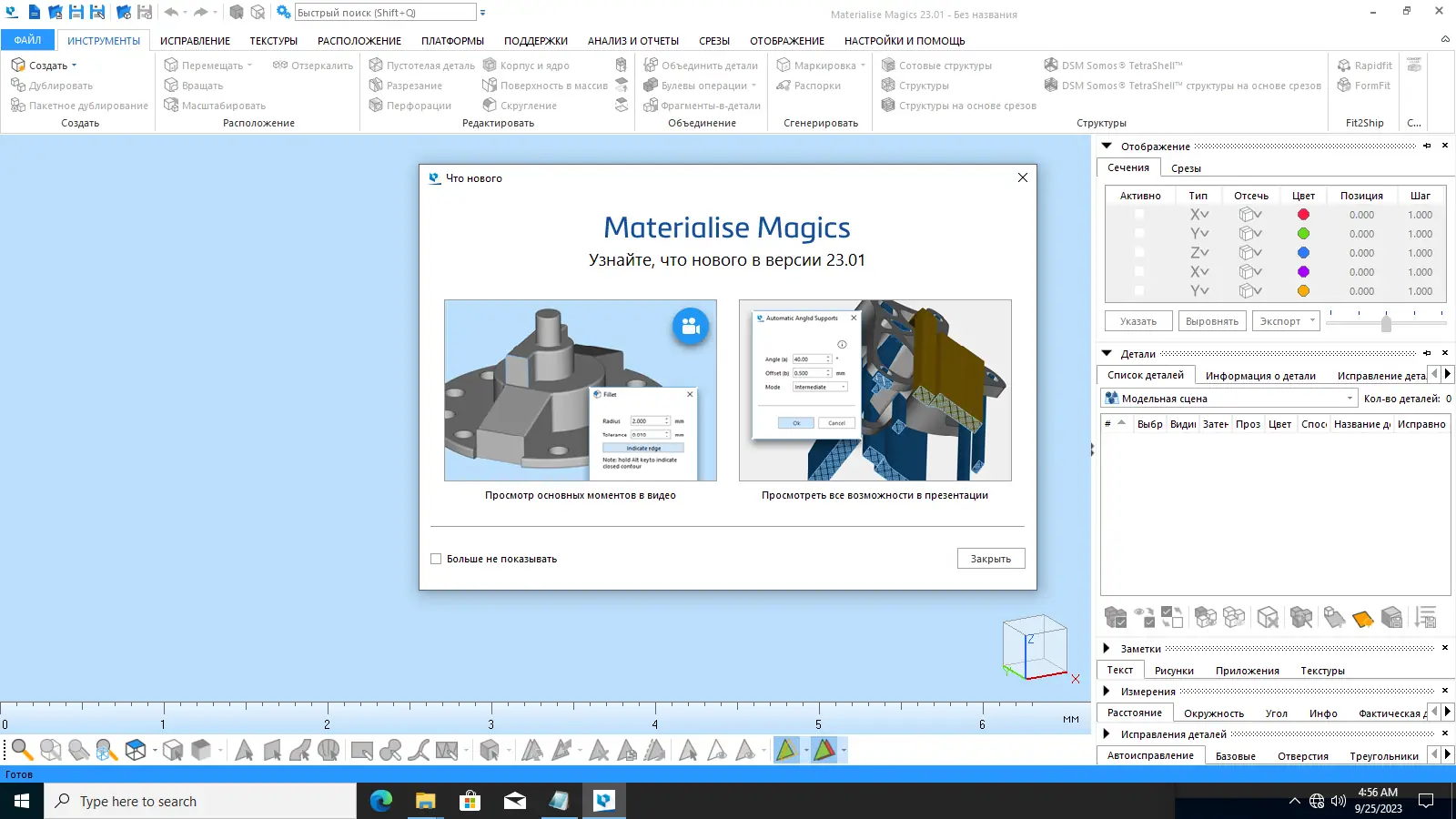Enable the 'Больше не показывать' checkbox
This screenshot has height=819, width=1456.
pos(436,559)
